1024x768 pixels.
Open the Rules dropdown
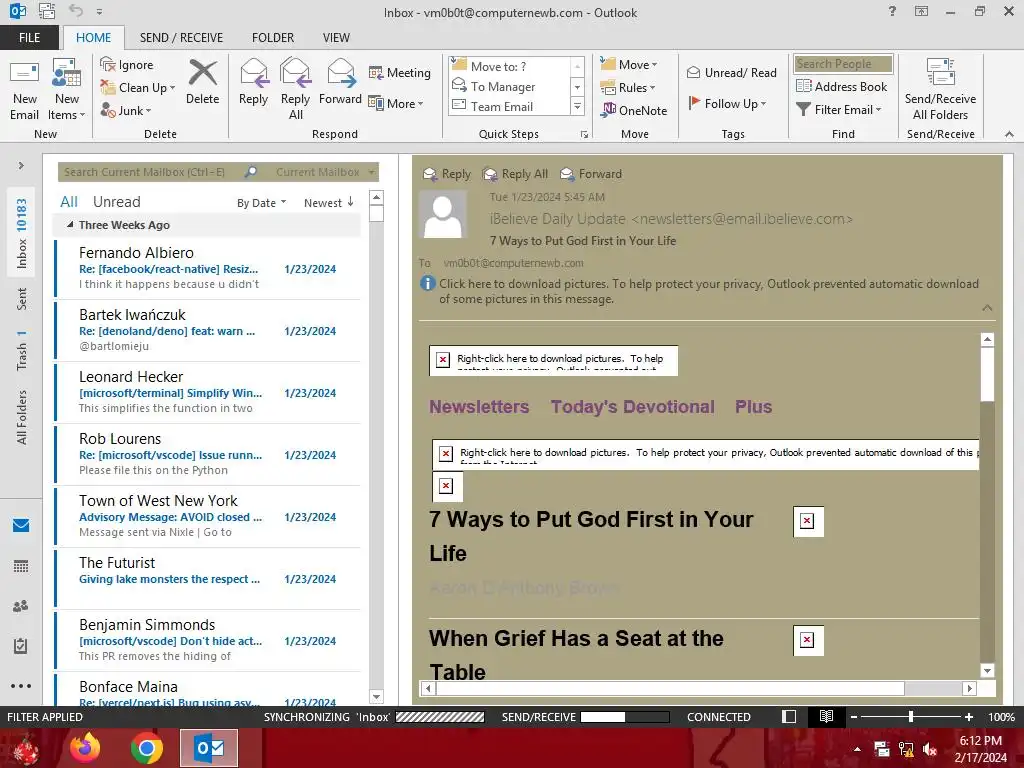coord(628,88)
